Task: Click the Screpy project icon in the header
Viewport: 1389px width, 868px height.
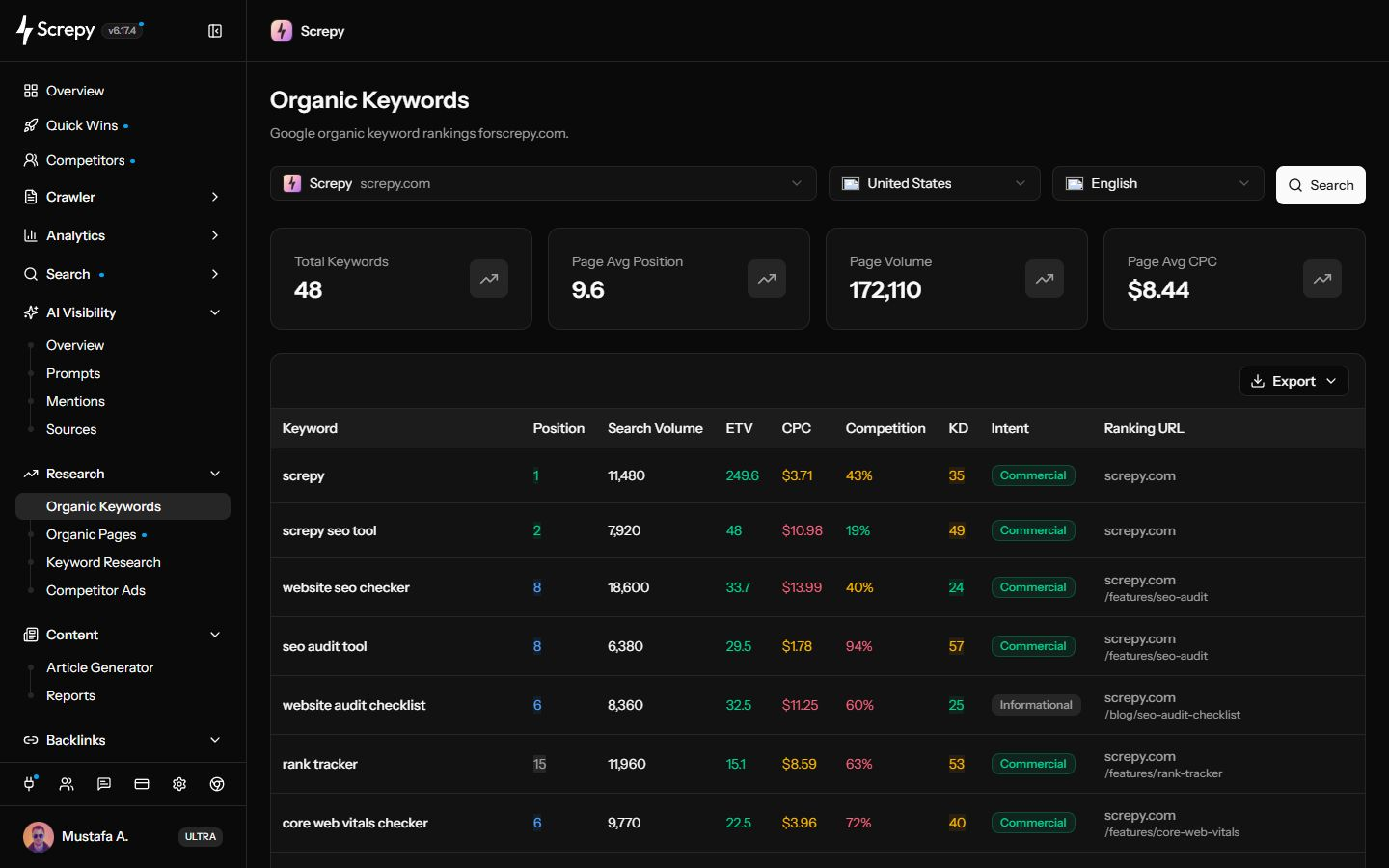Action: click(x=282, y=31)
